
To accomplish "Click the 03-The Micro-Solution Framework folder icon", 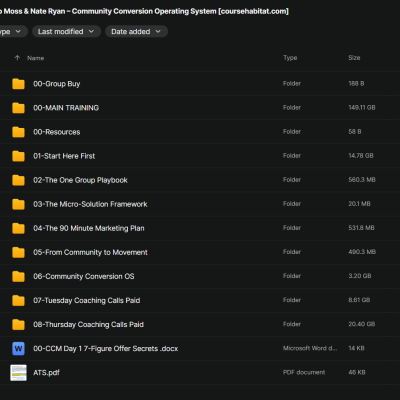I will (18, 204).
